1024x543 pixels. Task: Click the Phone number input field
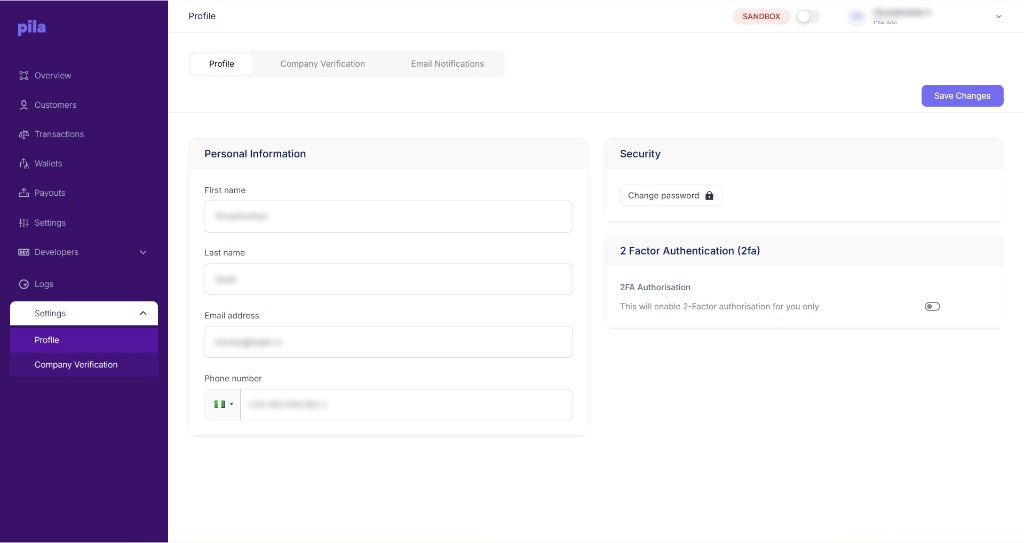(x=406, y=404)
